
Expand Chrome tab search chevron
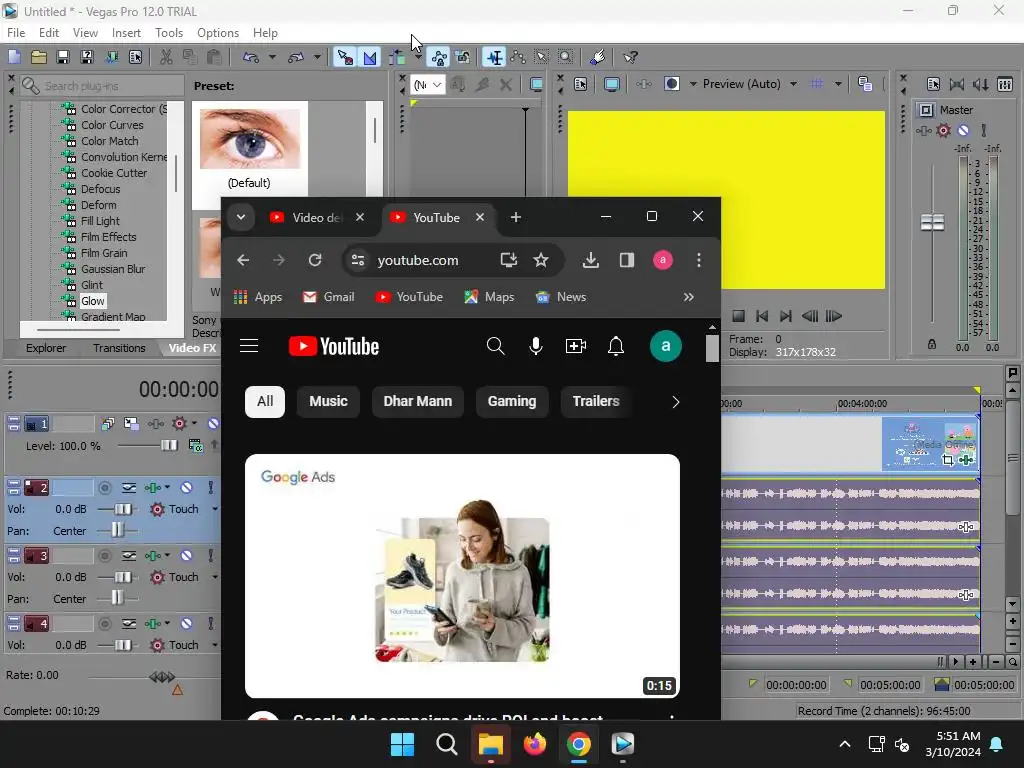click(x=241, y=217)
